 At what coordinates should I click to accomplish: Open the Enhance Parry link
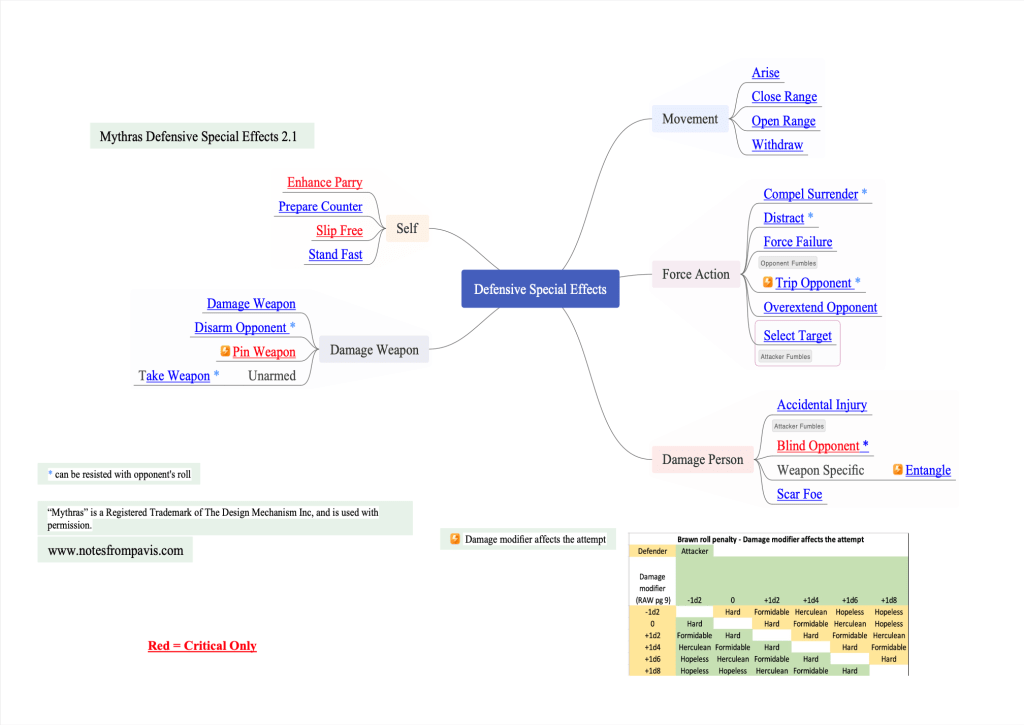pyautogui.click(x=324, y=182)
